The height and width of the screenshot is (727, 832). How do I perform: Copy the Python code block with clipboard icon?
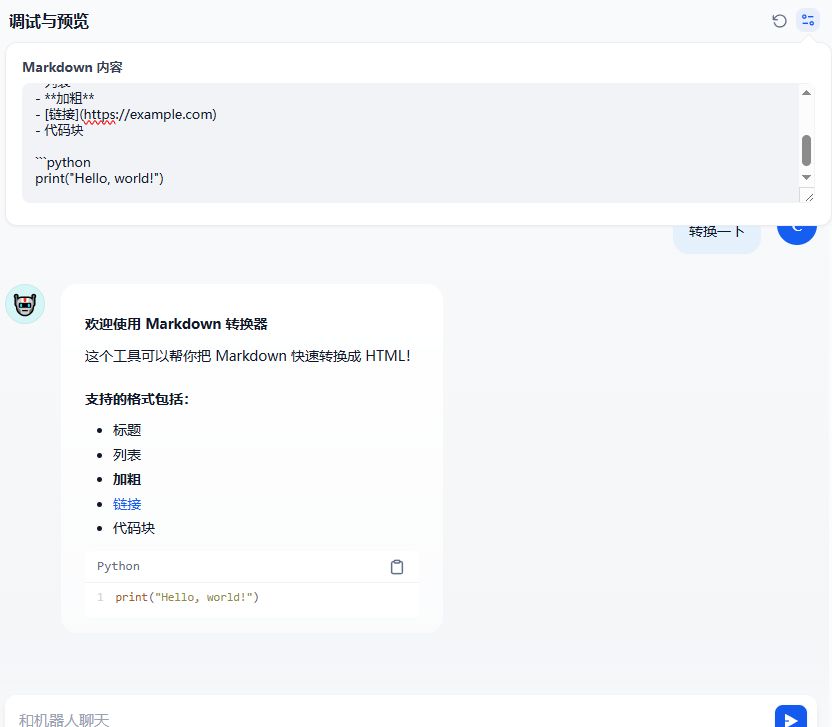pos(397,567)
